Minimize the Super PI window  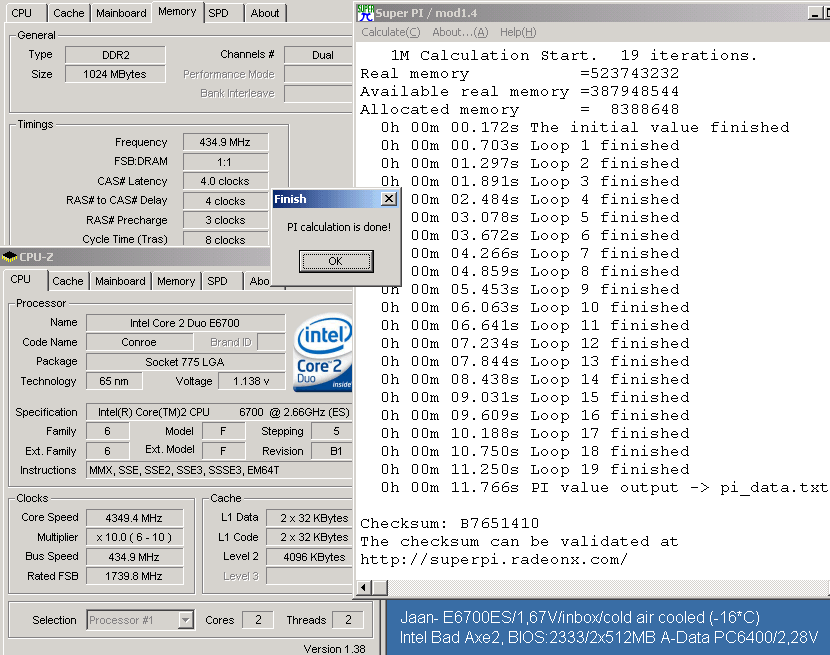click(x=815, y=13)
